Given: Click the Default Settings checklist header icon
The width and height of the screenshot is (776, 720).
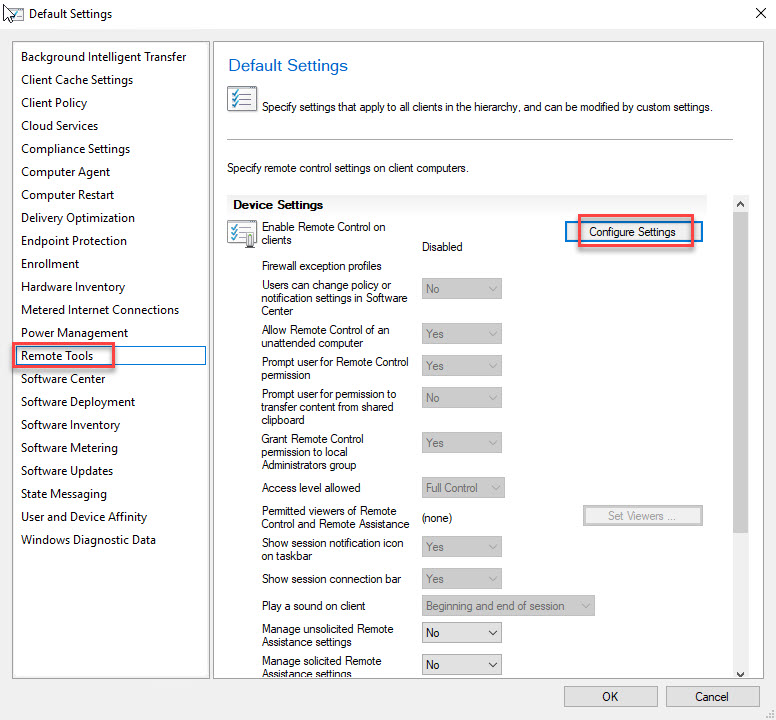Looking at the screenshot, I should (x=242, y=99).
